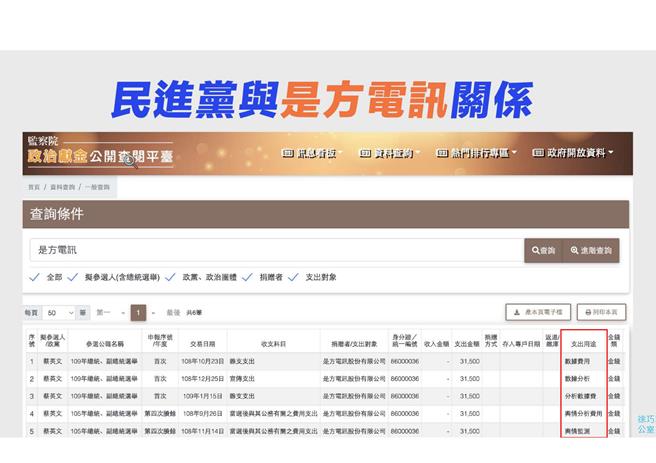Open the per-page dropdown showing 50
The image size is (656, 463).
pyautogui.click(x=59, y=313)
